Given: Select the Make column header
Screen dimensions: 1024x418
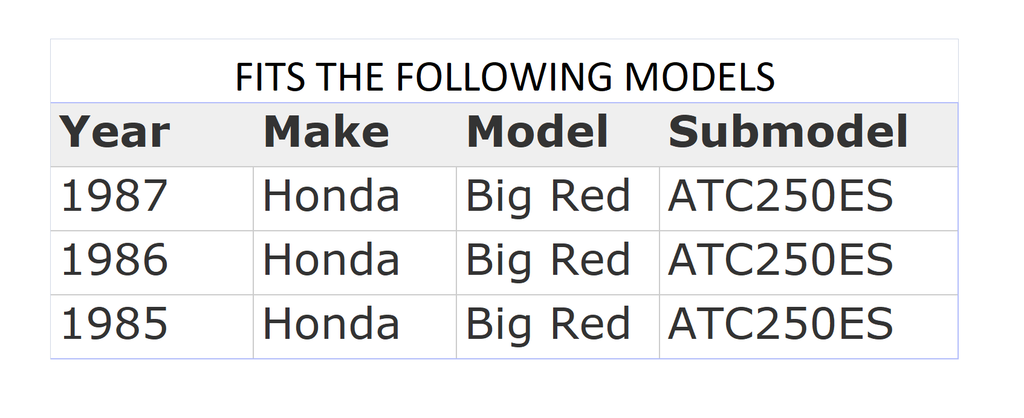Looking at the screenshot, I should (326, 132).
